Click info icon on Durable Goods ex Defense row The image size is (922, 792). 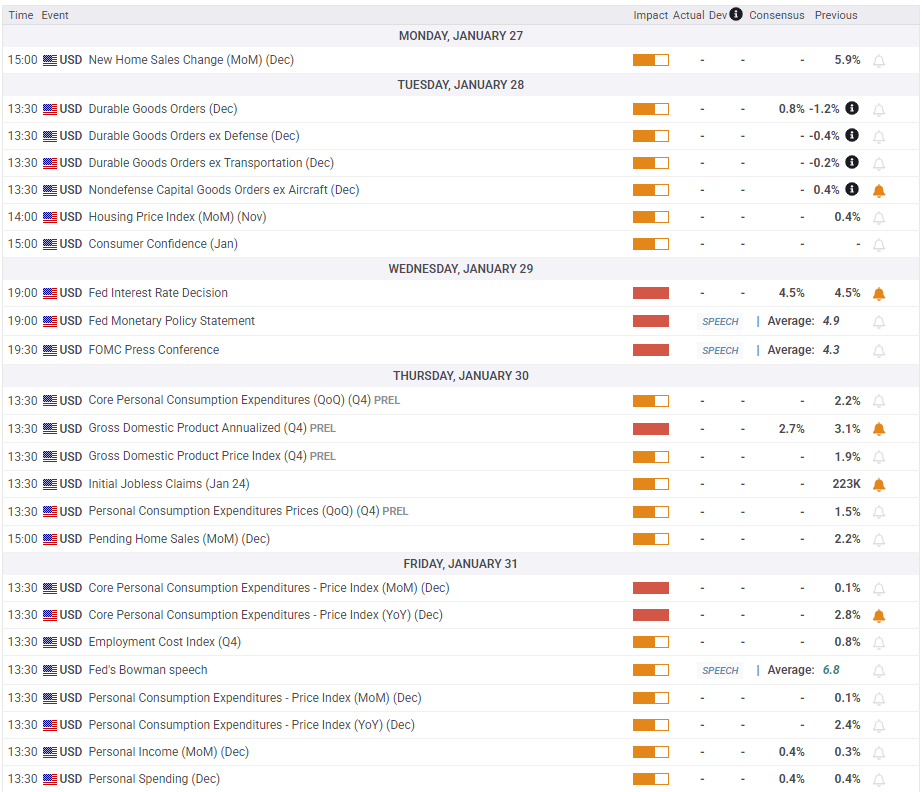point(851,135)
